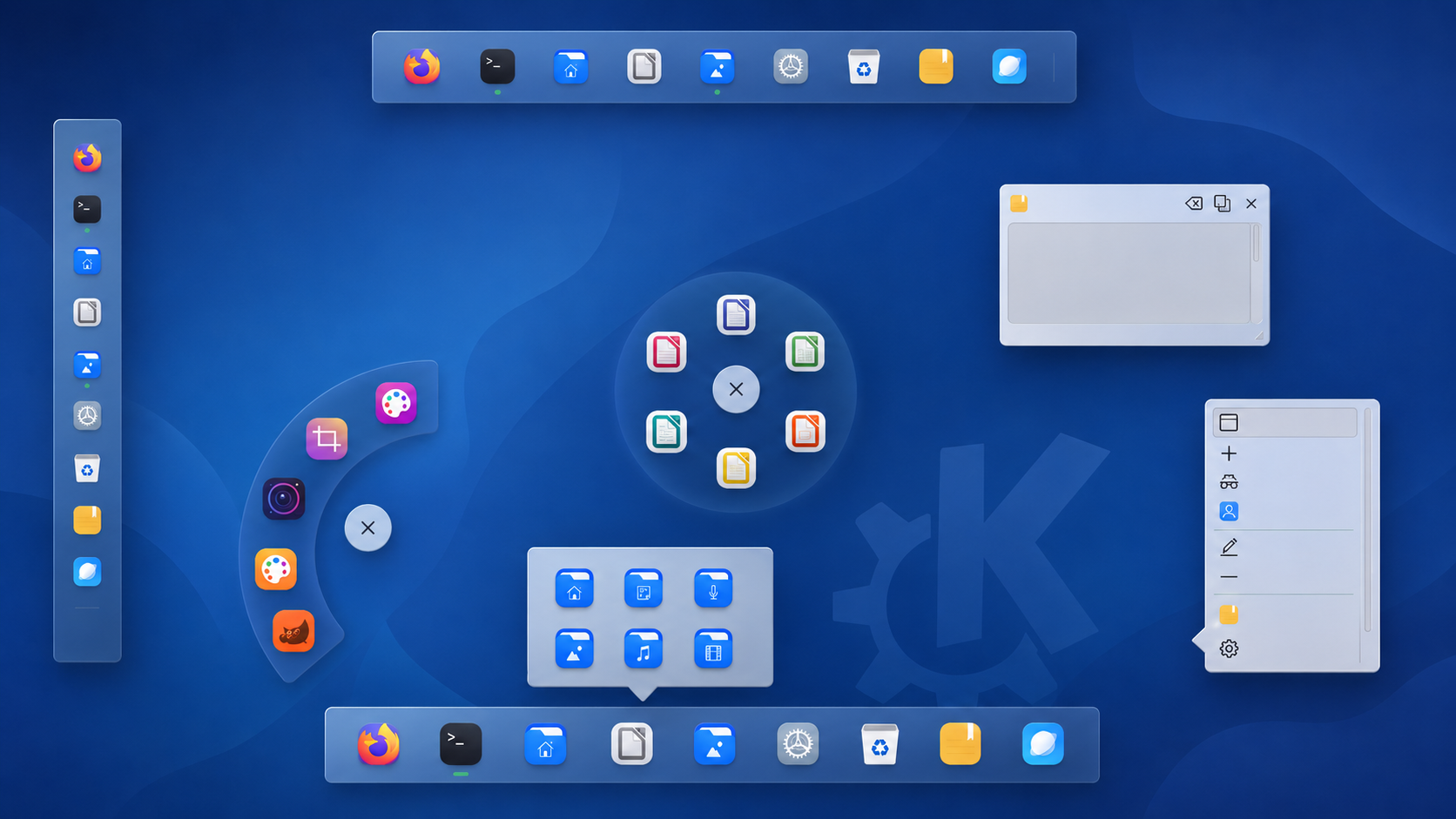This screenshot has height=819, width=1456.
Task: Open the home folder in the top dock
Action: [570, 66]
